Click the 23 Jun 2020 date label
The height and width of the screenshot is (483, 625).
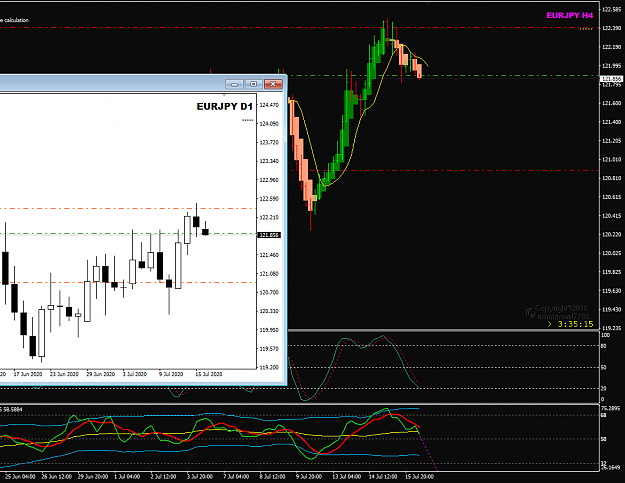click(x=64, y=374)
